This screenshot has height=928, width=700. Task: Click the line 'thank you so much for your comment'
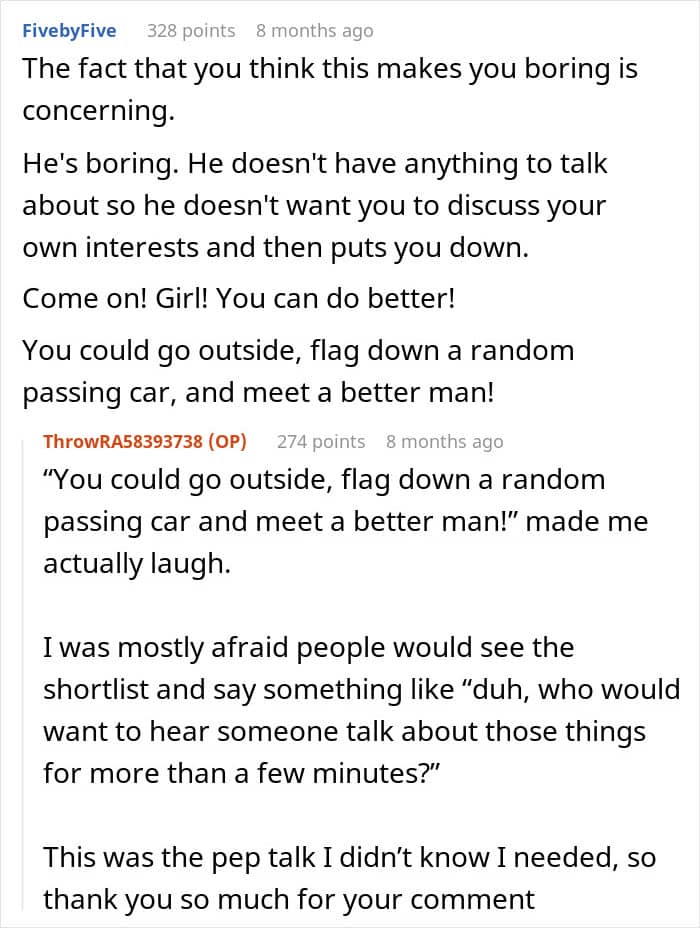pos(289,900)
